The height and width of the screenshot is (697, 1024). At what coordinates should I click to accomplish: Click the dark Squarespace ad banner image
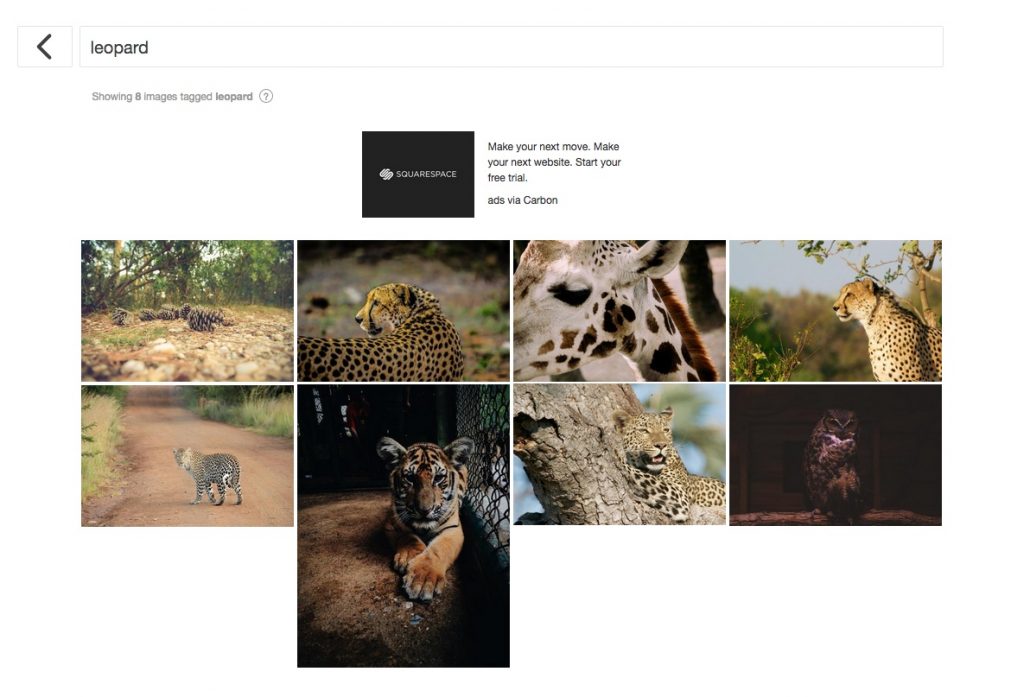click(x=418, y=173)
